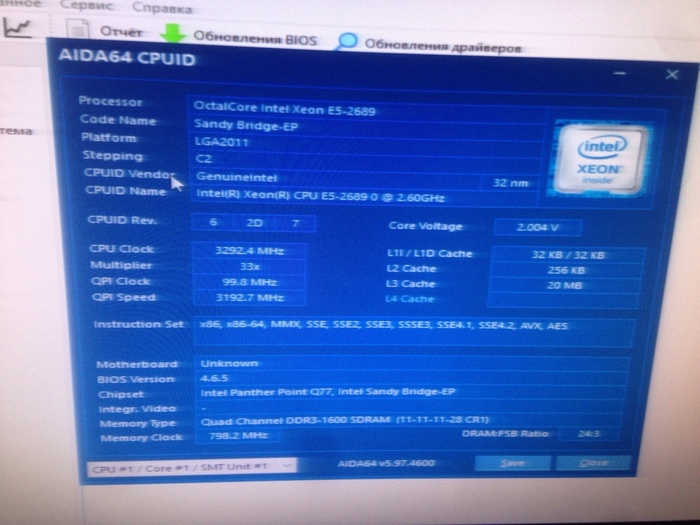The image size is (700, 525).
Task: Click the Обновления драйверов magnifier icon
Action: 347,42
